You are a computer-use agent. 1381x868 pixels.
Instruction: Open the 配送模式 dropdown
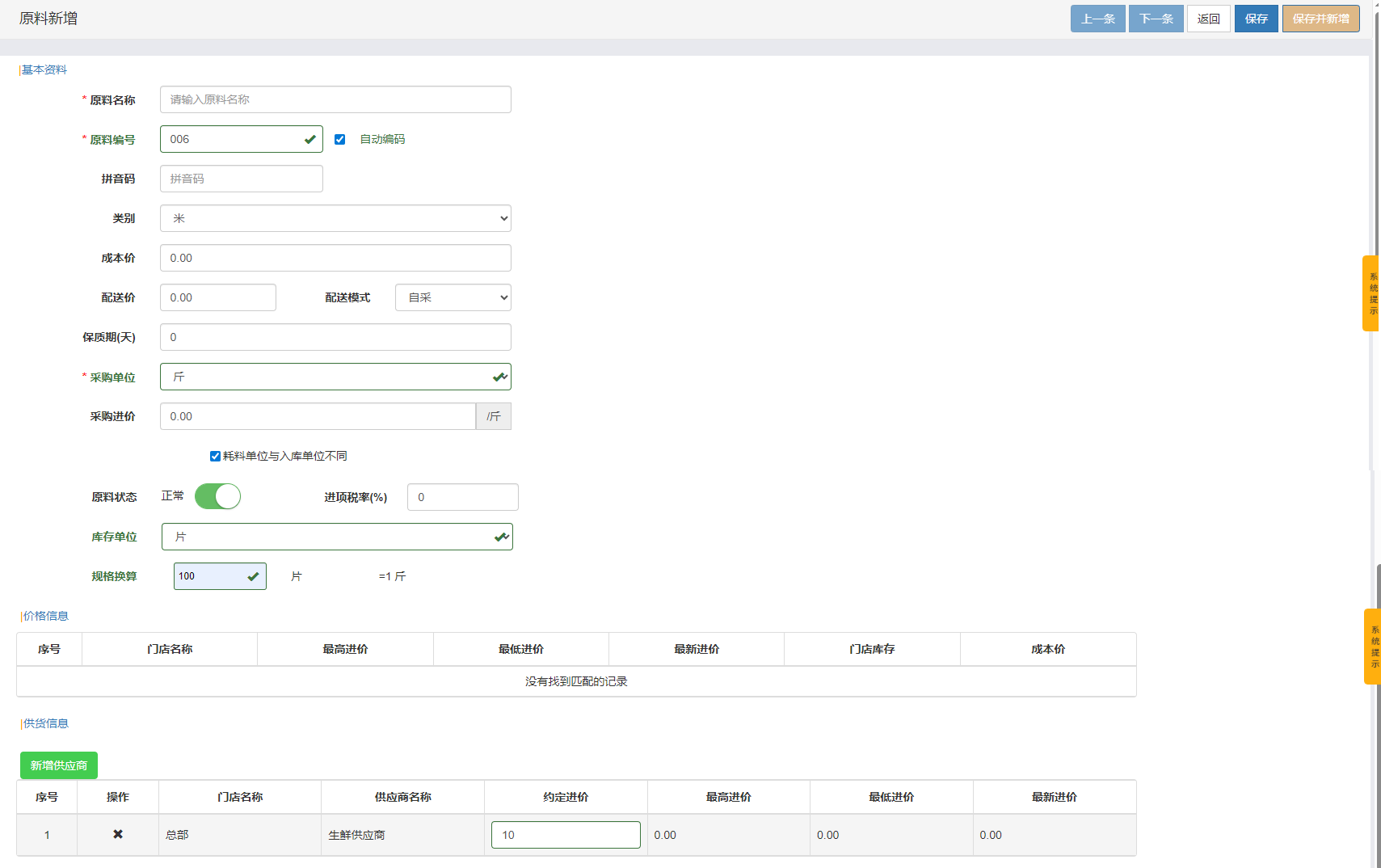(453, 297)
